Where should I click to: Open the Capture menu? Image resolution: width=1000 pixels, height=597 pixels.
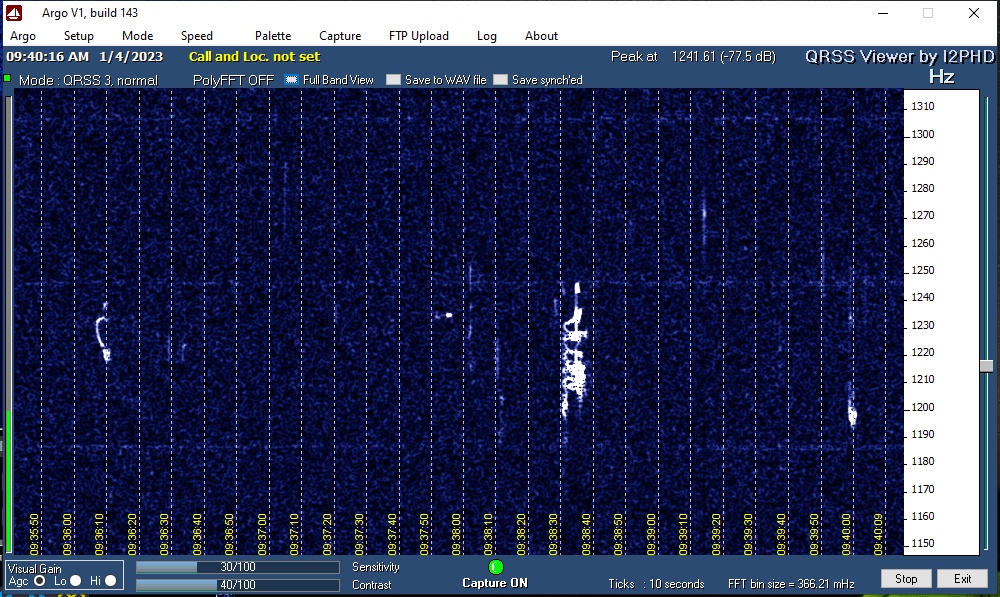click(x=340, y=36)
